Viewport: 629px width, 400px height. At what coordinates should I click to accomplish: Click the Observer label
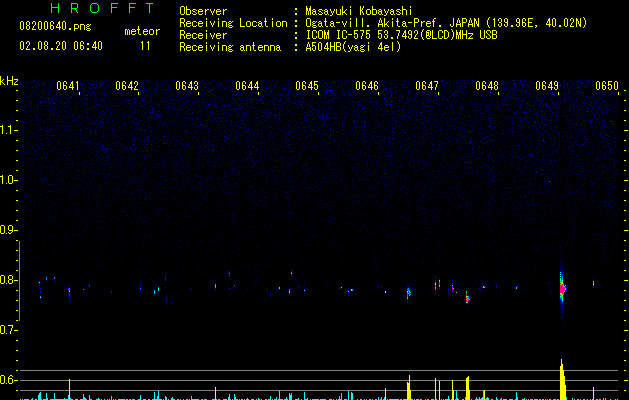[203, 11]
